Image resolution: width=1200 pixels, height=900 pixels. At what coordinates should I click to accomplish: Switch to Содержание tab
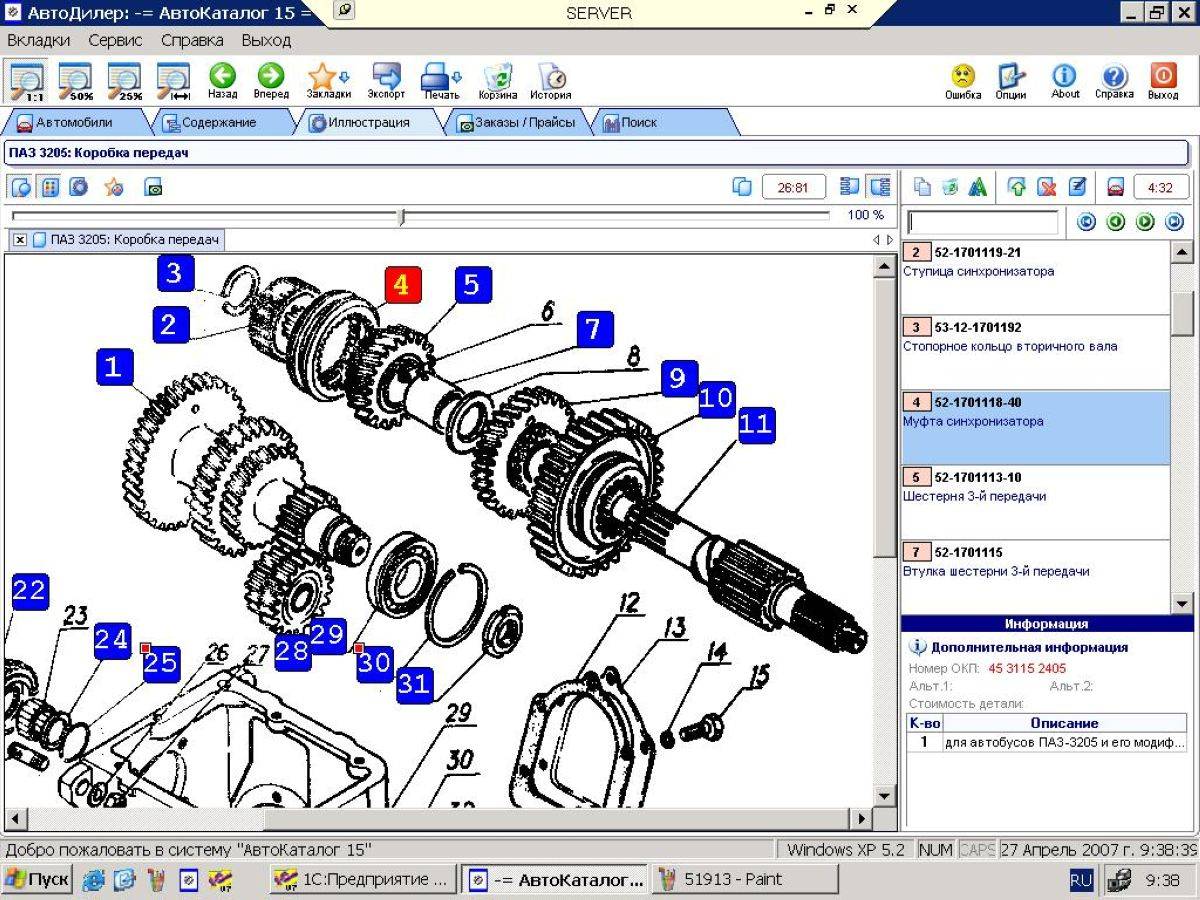tap(218, 122)
